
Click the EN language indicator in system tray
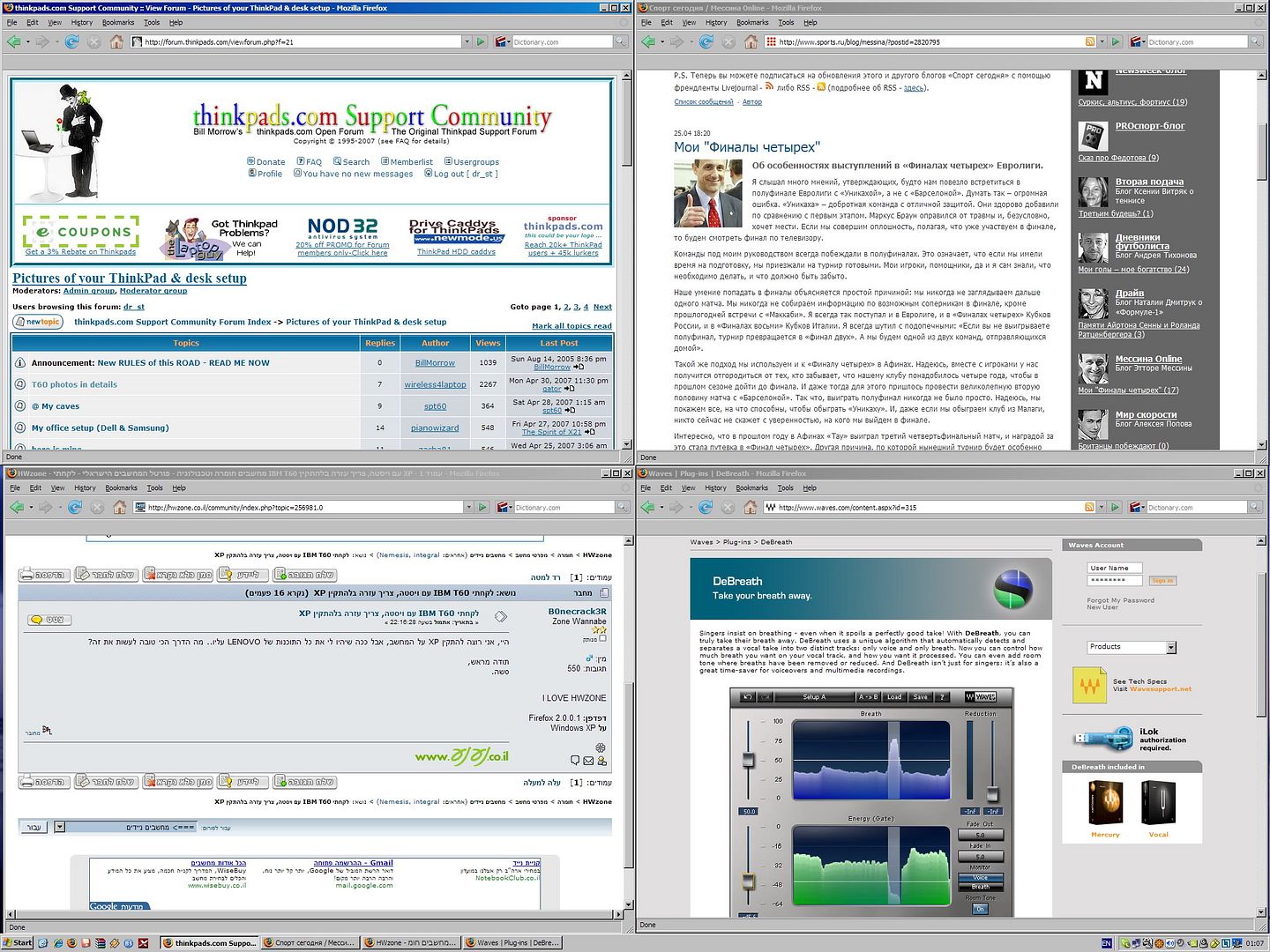[1107, 943]
